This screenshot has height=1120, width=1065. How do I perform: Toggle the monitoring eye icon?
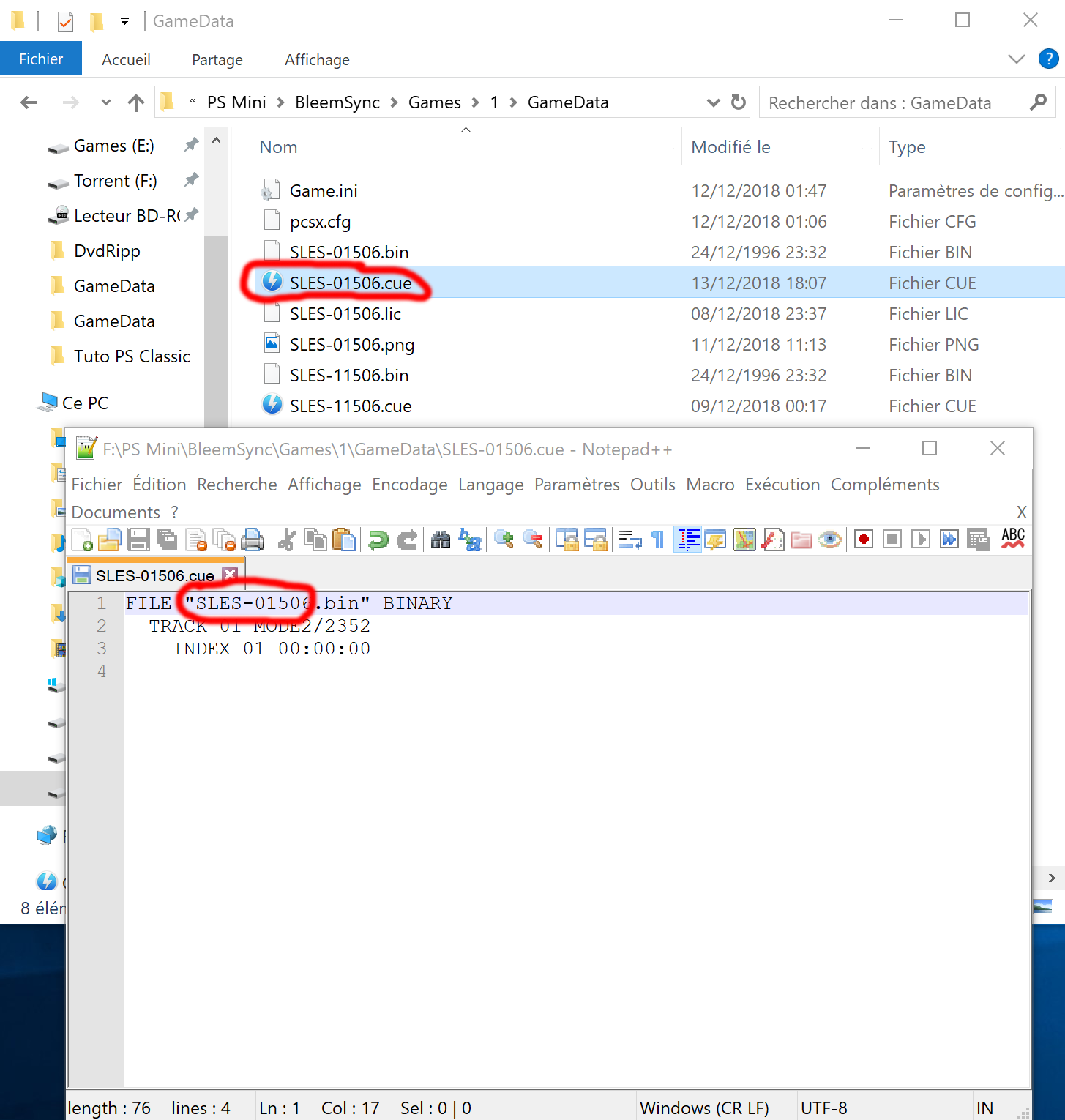point(830,540)
